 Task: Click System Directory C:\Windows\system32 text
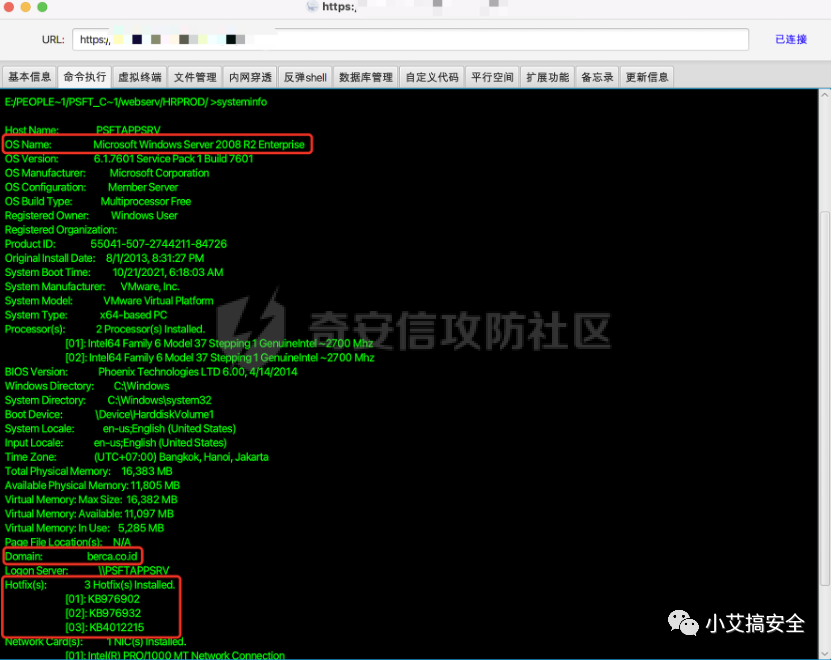tap(160, 401)
